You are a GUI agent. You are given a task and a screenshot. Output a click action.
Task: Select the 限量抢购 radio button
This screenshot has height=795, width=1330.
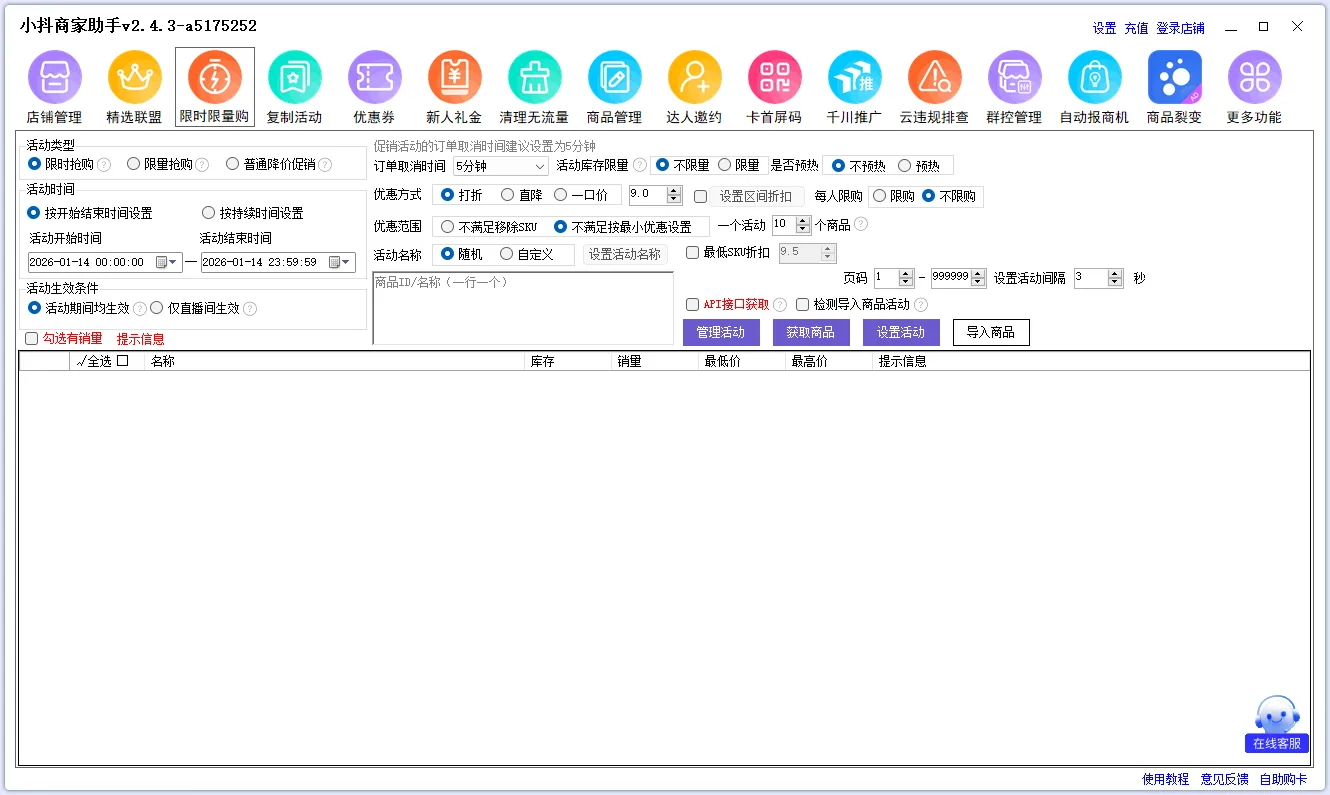[134, 164]
